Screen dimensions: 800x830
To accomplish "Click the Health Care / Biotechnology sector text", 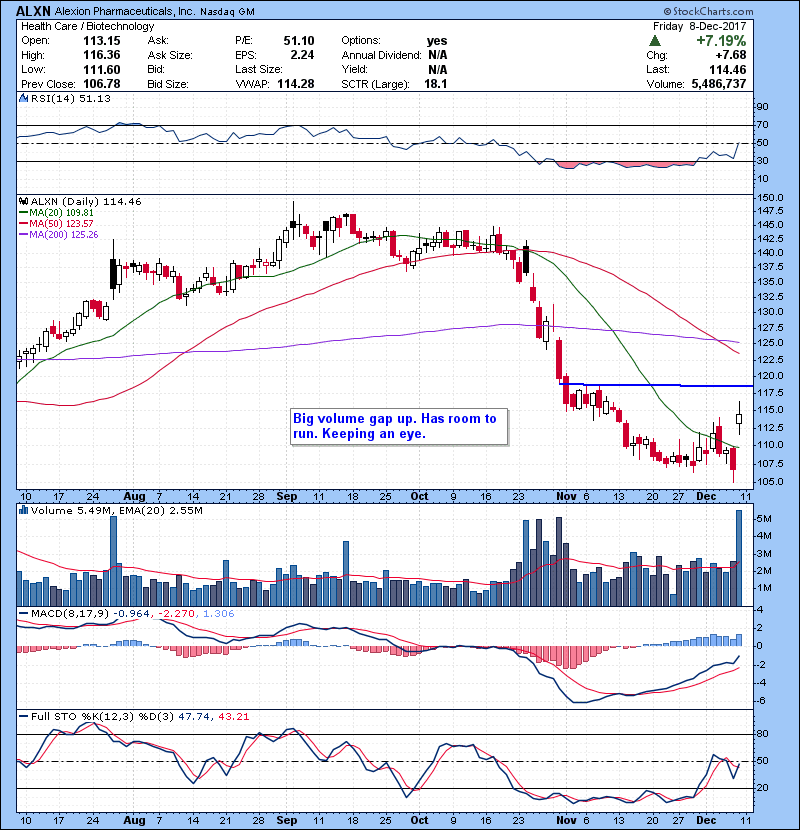I will [x=87, y=26].
